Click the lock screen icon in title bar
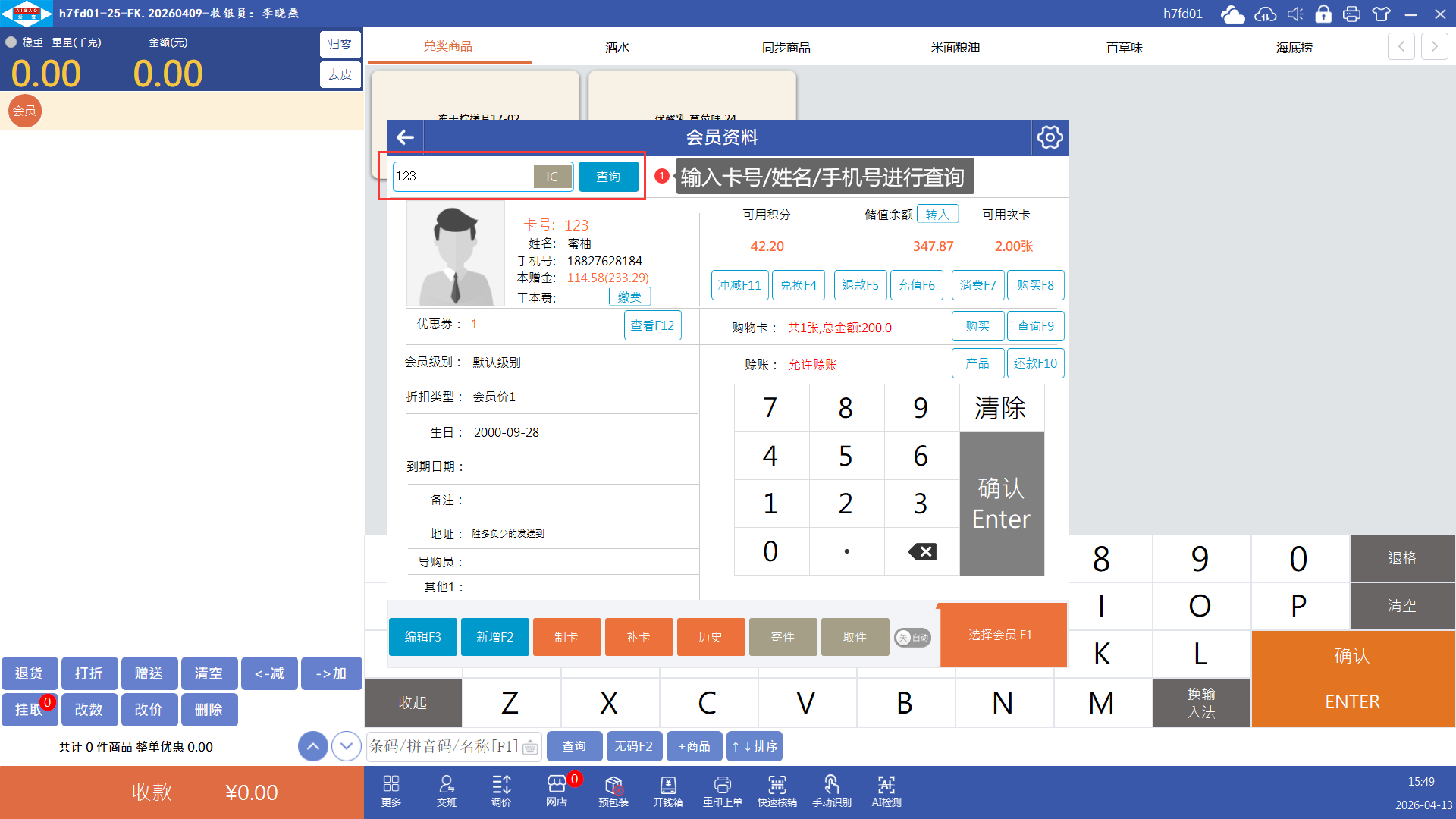The width and height of the screenshot is (1456, 819). click(x=1323, y=14)
